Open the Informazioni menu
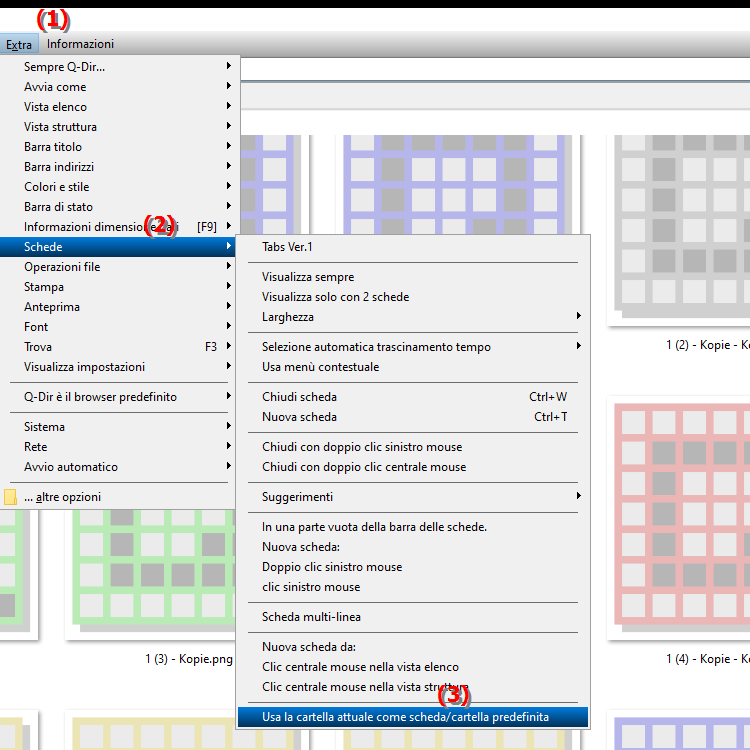This screenshot has height=750, width=750. click(x=80, y=44)
